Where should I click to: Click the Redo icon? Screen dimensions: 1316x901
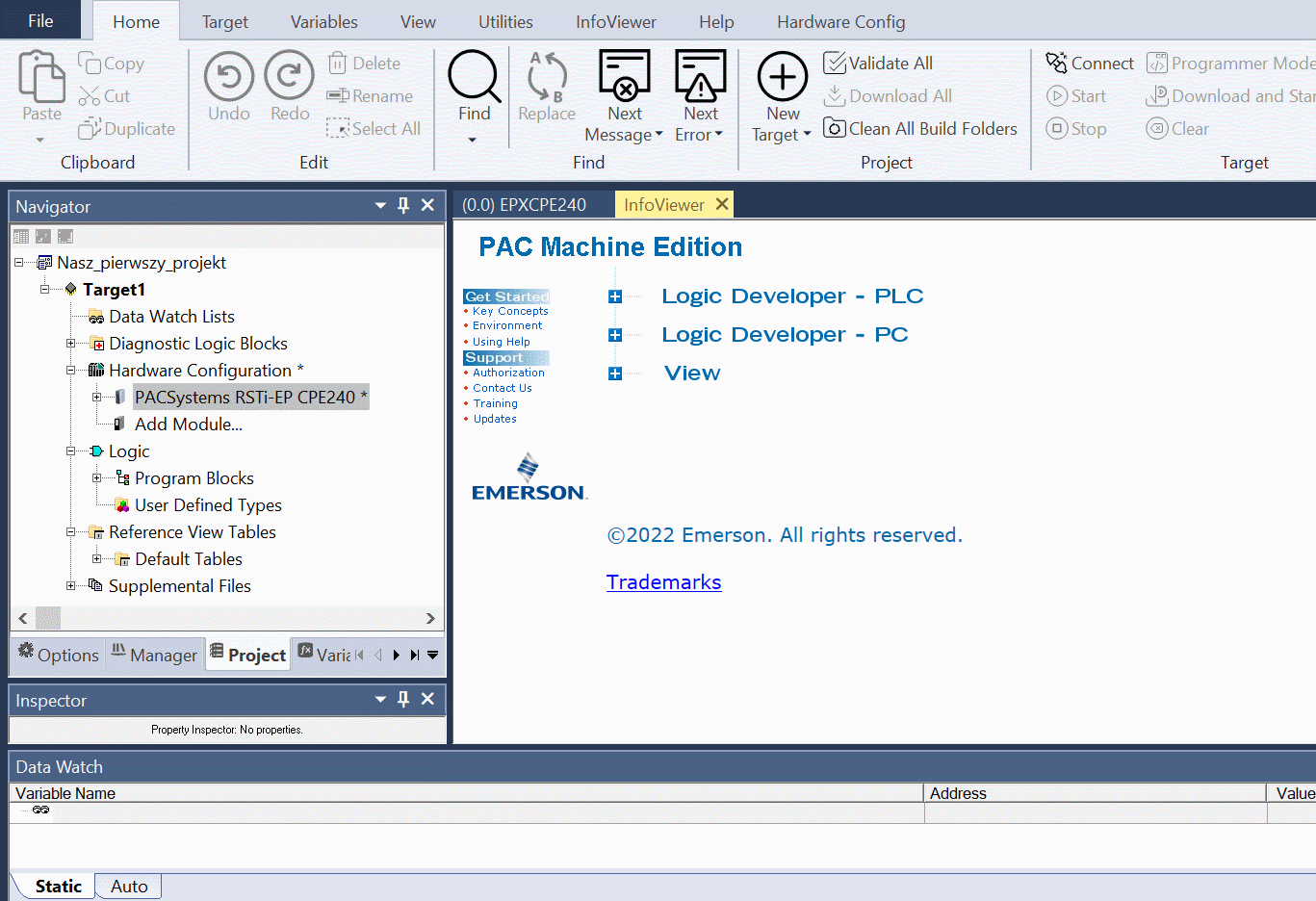[x=290, y=76]
